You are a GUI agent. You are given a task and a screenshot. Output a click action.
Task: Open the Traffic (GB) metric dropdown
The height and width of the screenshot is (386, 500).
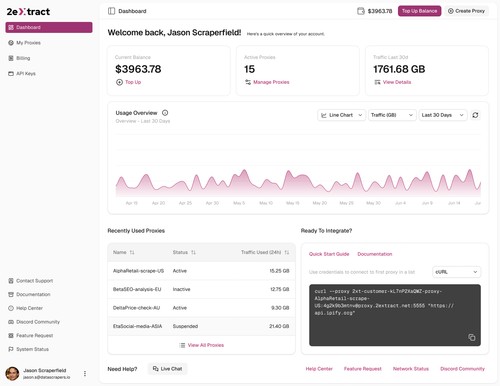392,115
